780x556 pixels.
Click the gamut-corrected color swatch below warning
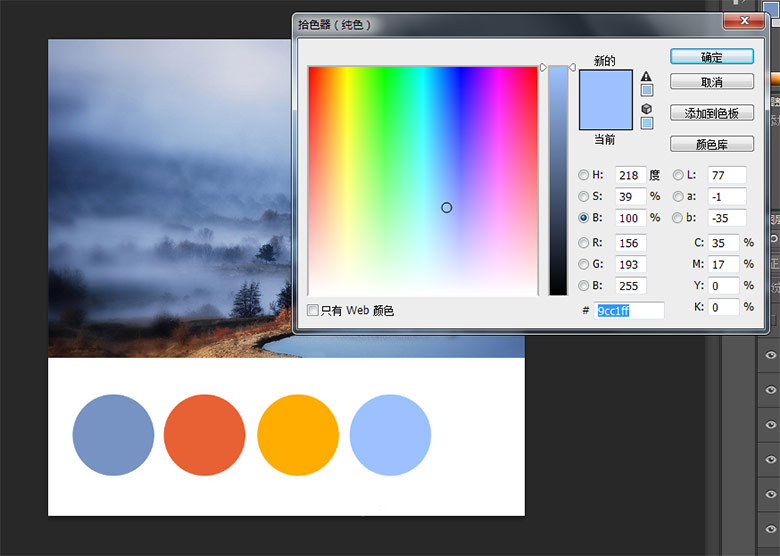click(647, 91)
